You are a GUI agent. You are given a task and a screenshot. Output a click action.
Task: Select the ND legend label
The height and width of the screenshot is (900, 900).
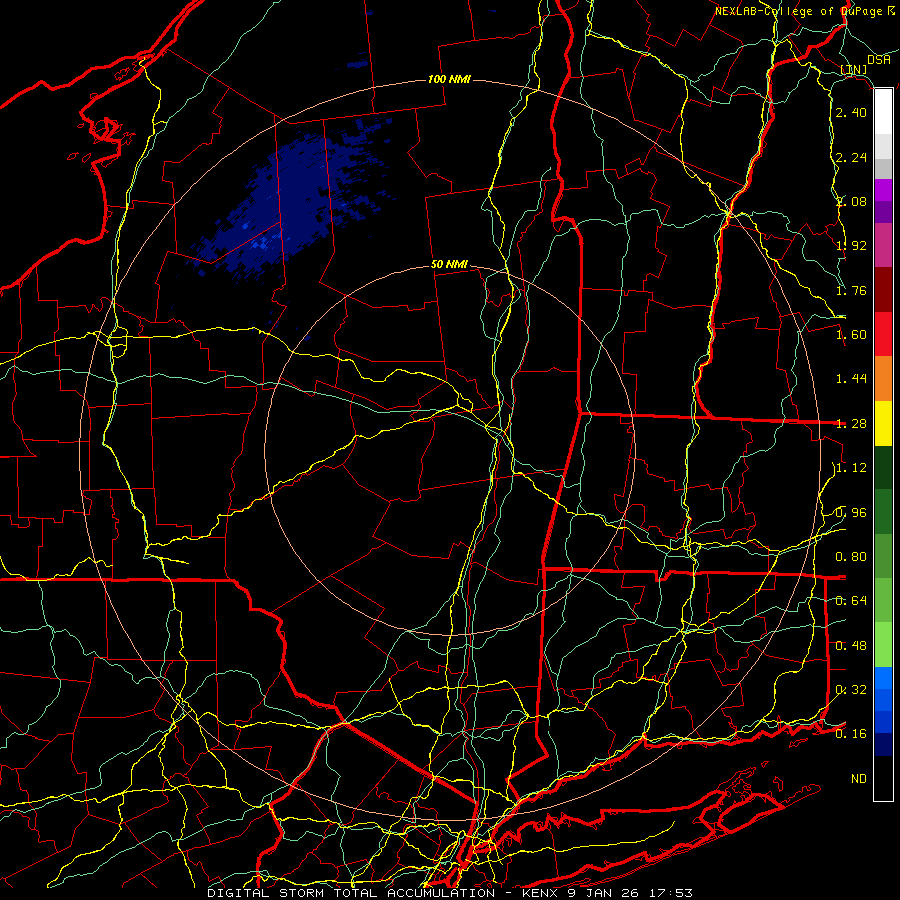click(x=859, y=779)
